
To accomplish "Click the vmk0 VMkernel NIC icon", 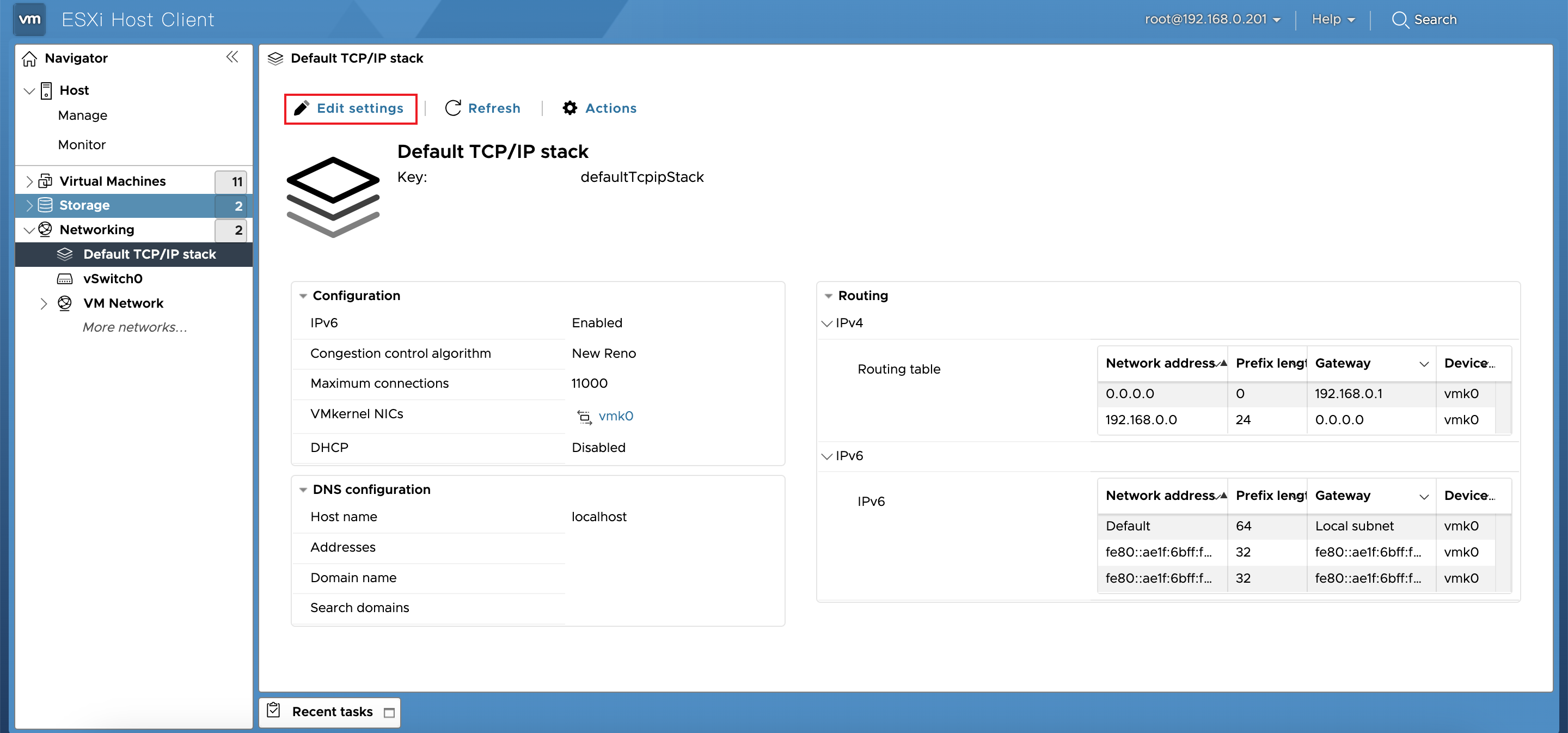I will click(584, 417).
